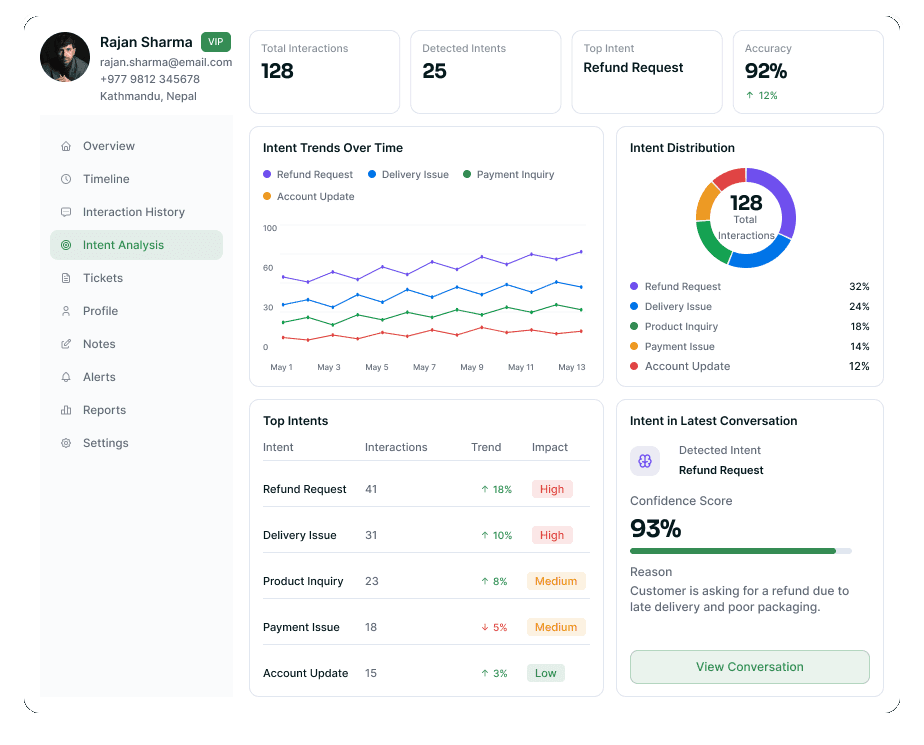Click the blue Delivery Issue distribution dot
Viewport: 924px width, 745px height.
[x=634, y=306]
